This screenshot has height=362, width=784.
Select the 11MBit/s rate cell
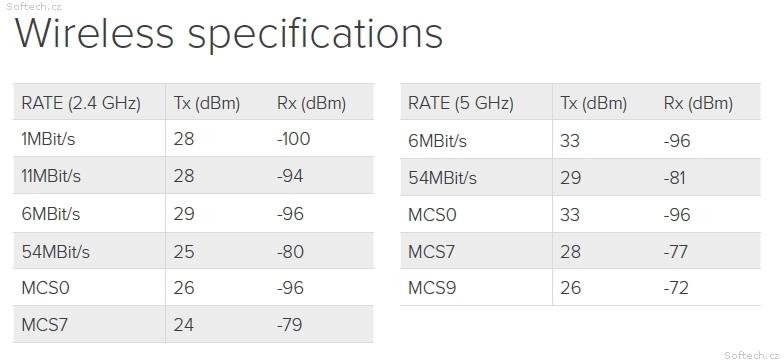coord(51,176)
